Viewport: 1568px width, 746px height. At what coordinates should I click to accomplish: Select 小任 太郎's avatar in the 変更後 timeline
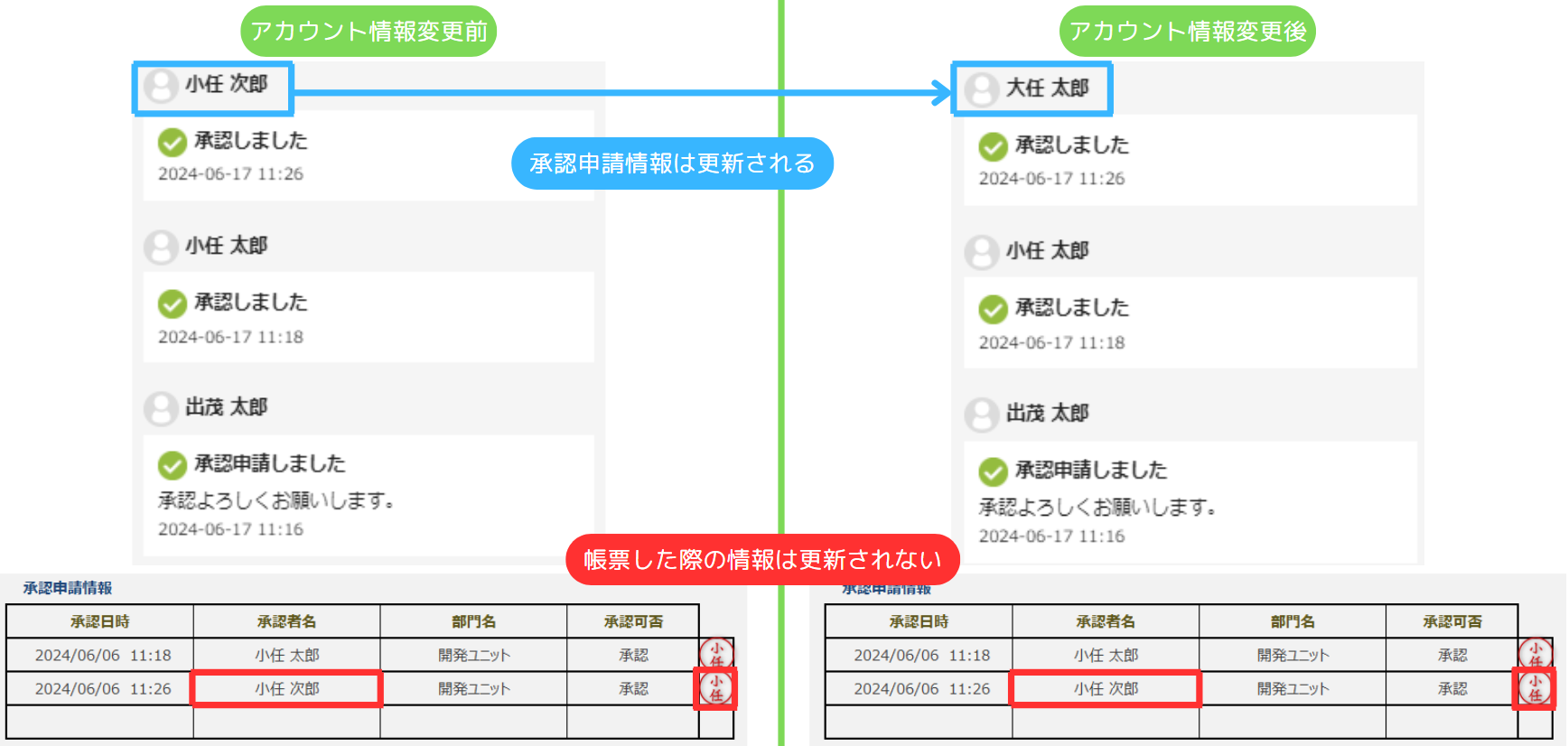tap(981, 253)
